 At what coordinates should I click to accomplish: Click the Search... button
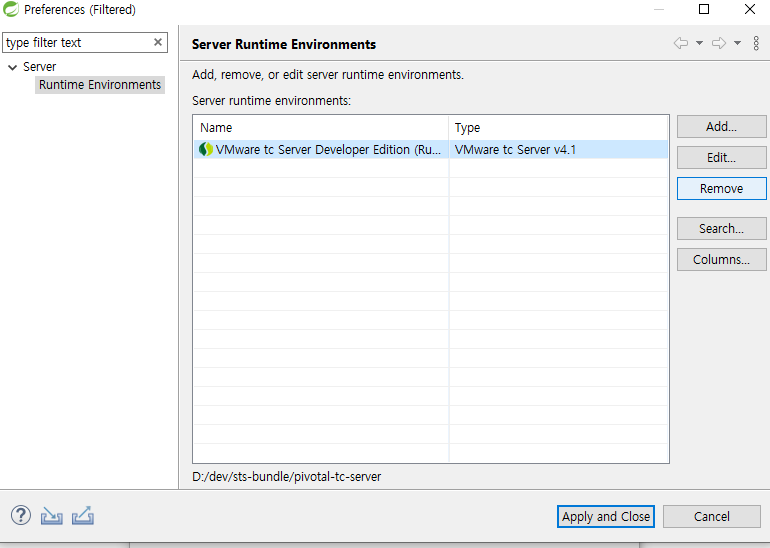tap(721, 228)
